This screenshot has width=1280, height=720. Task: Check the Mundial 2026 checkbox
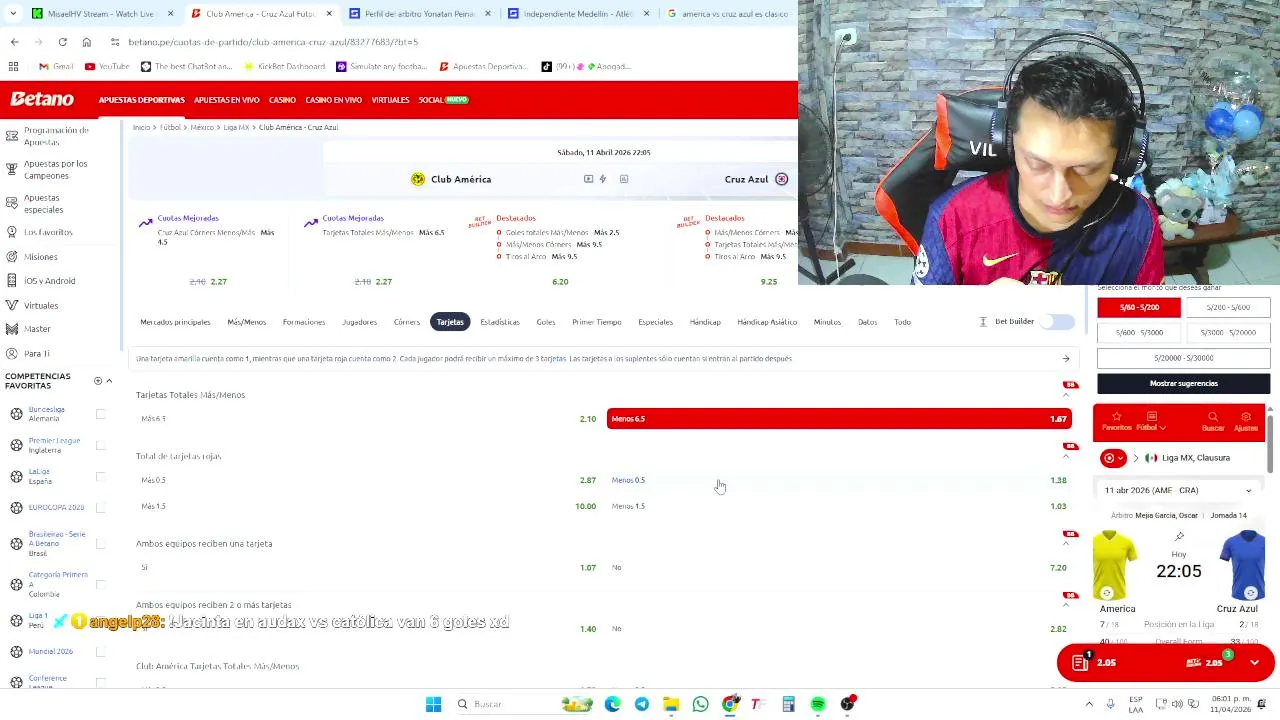point(100,651)
